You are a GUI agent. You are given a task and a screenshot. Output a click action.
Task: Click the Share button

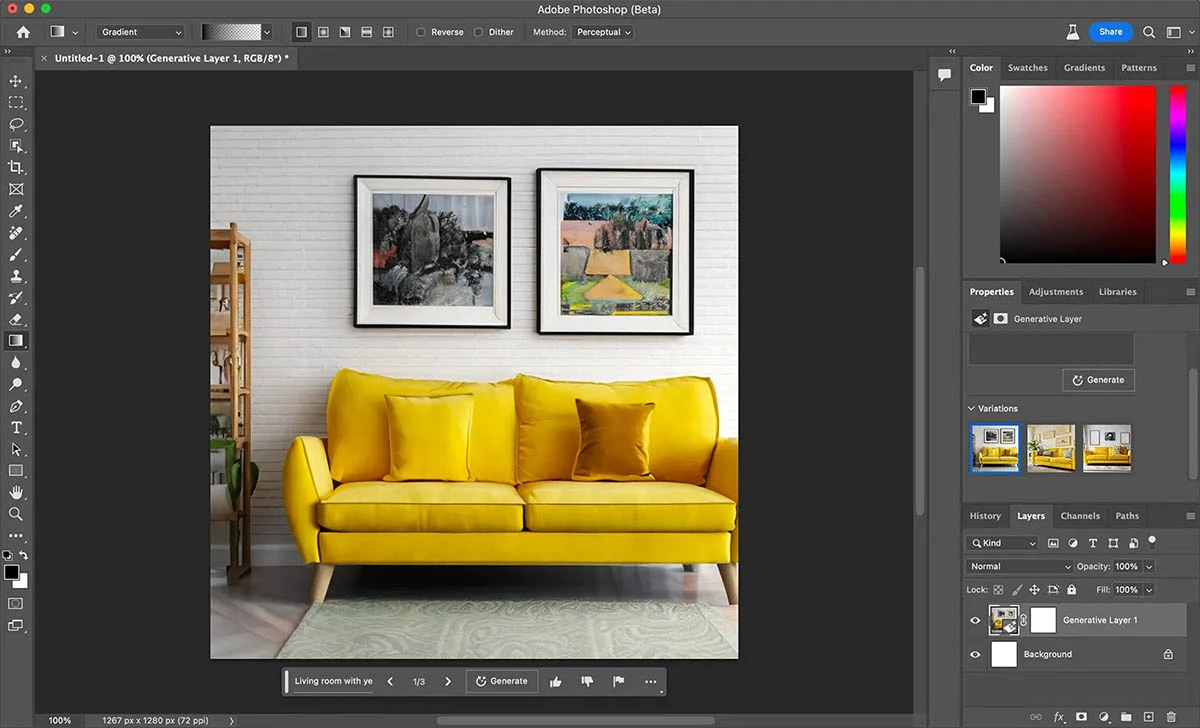1110,32
